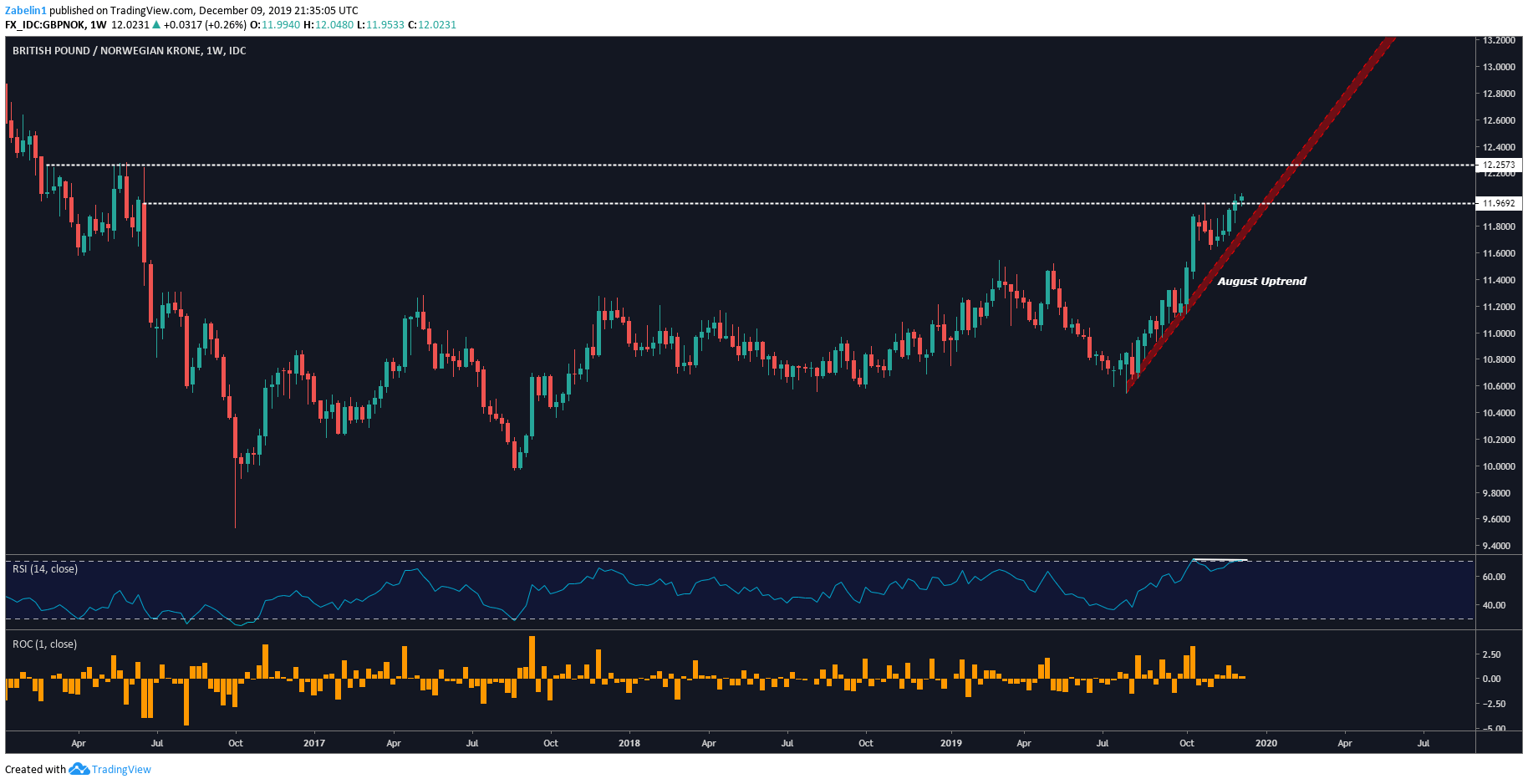Open the TradingView link in footer

121,770
